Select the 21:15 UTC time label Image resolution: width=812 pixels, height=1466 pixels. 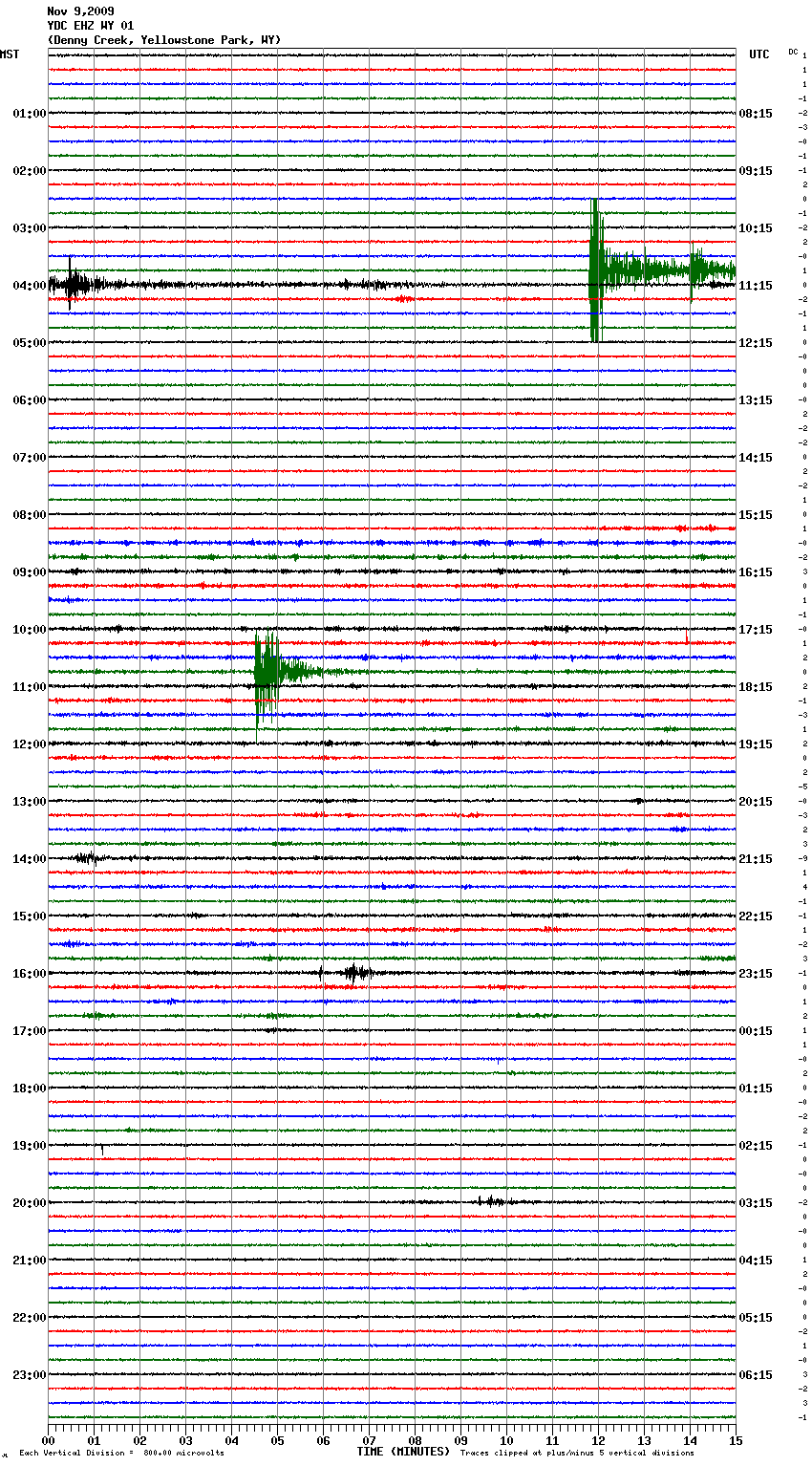756,859
